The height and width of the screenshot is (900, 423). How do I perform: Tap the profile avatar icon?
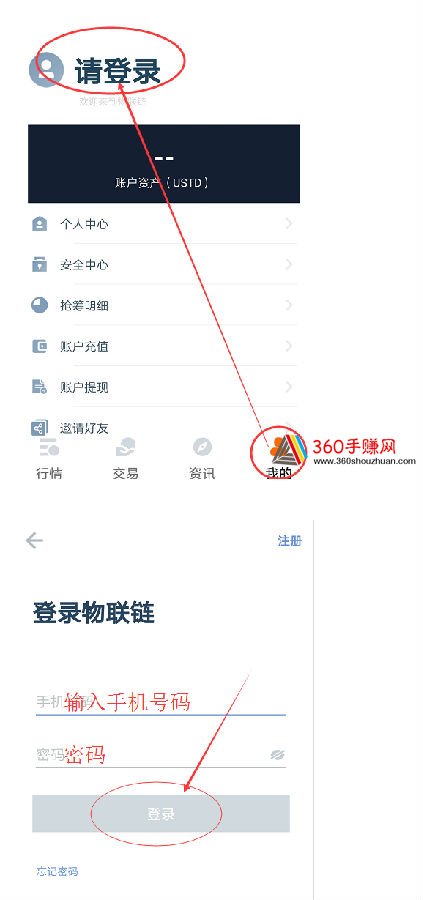coord(45,70)
